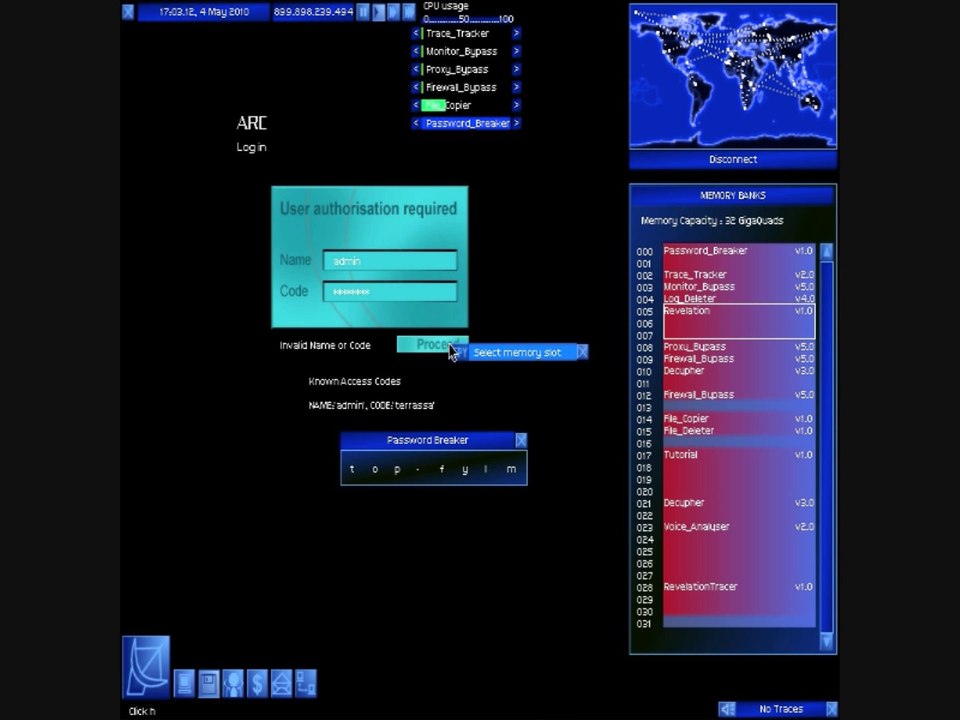Set mega-fast game speed with triple arrow
Screen dimensions: 960x720
[409, 12]
